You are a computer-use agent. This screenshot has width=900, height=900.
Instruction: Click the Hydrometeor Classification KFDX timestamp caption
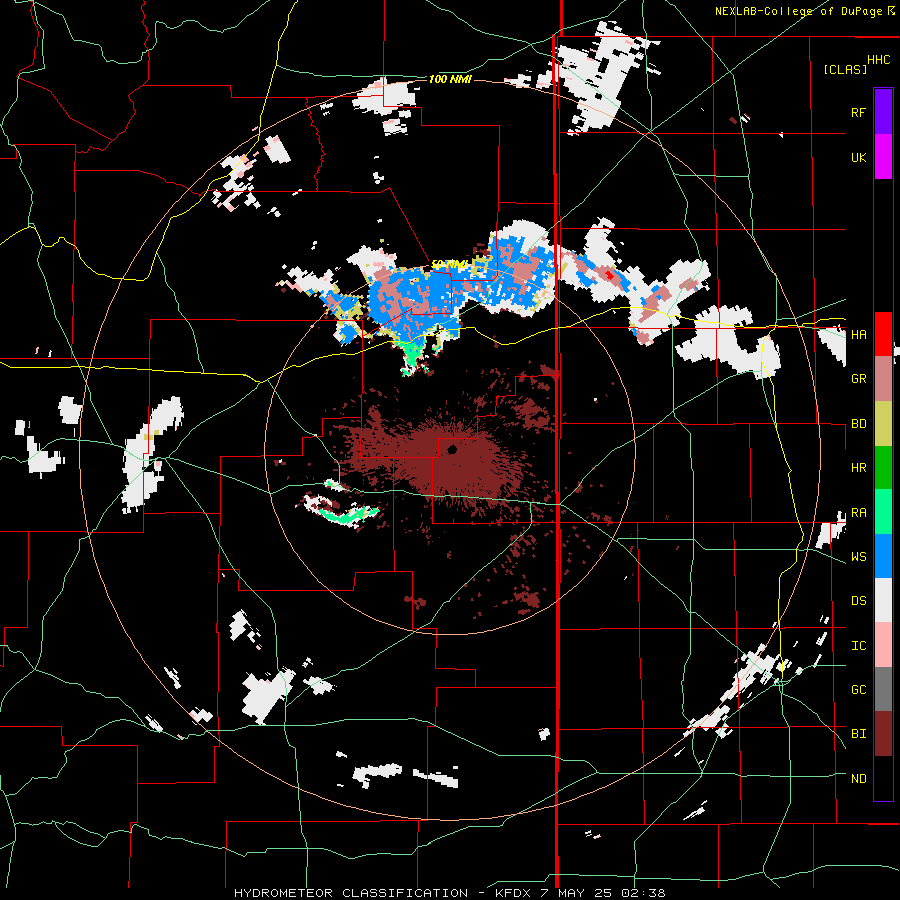click(x=450, y=893)
